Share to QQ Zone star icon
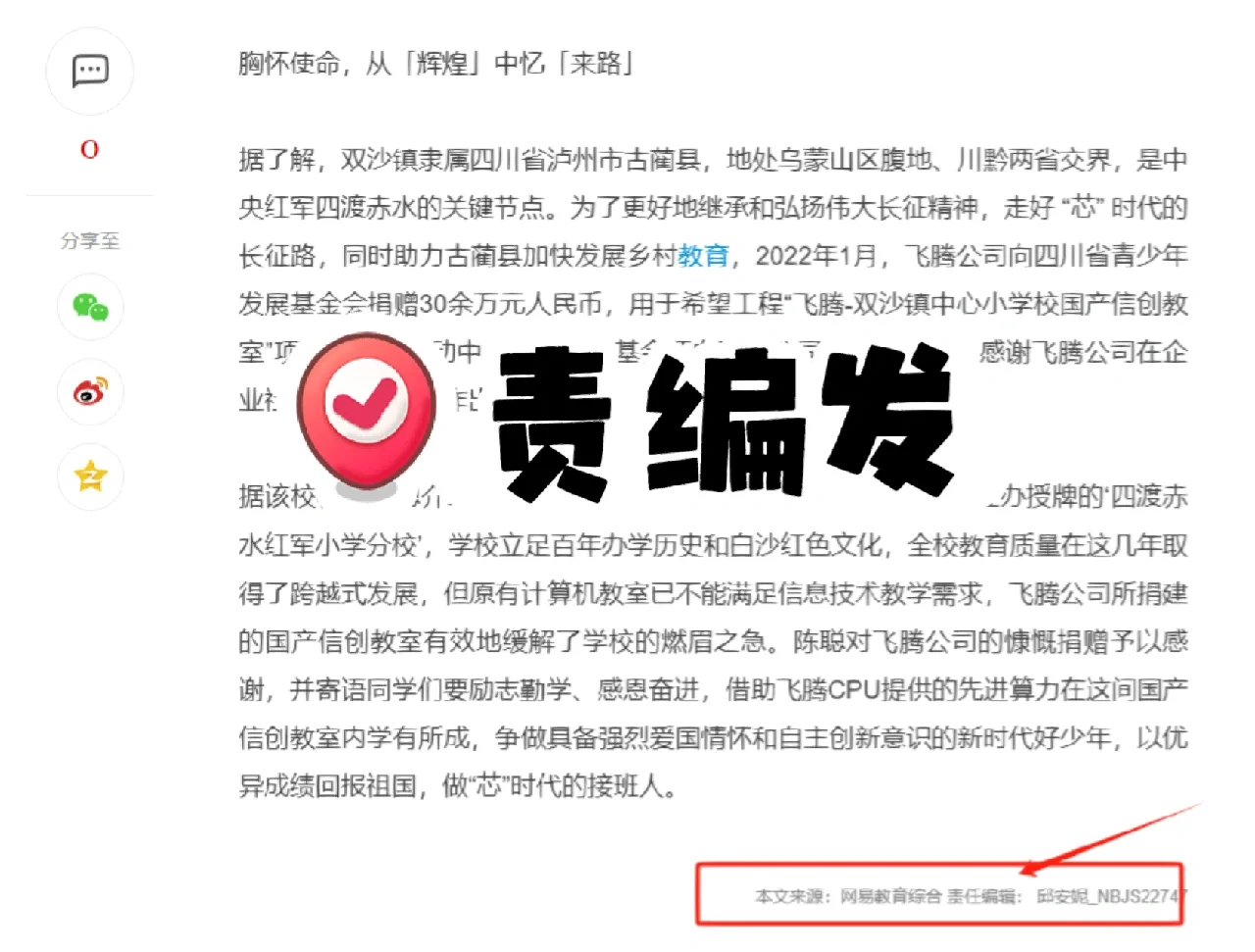The height and width of the screenshot is (952, 1255). coord(90,476)
